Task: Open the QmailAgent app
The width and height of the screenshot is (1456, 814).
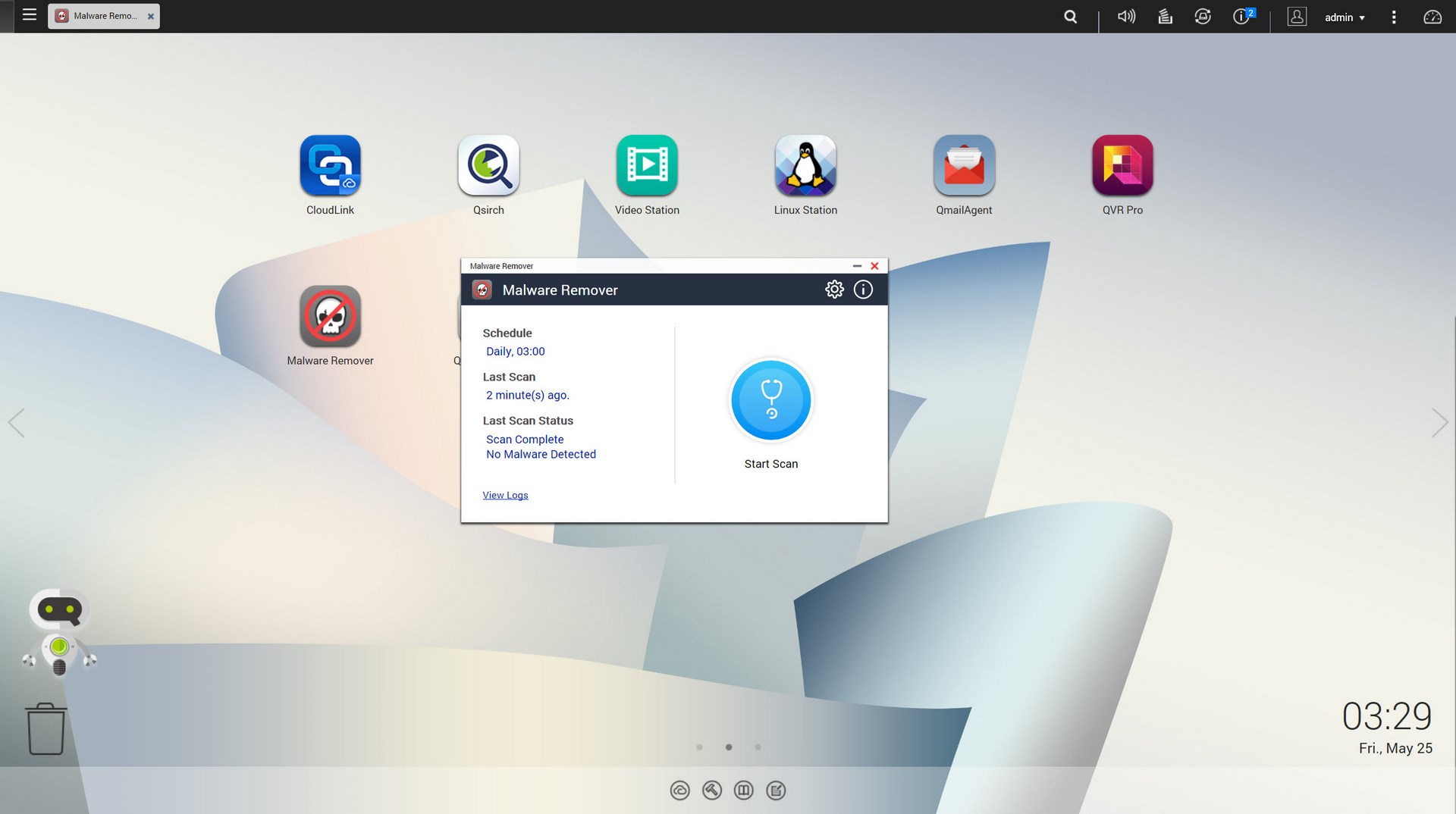Action: [x=964, y=165]
